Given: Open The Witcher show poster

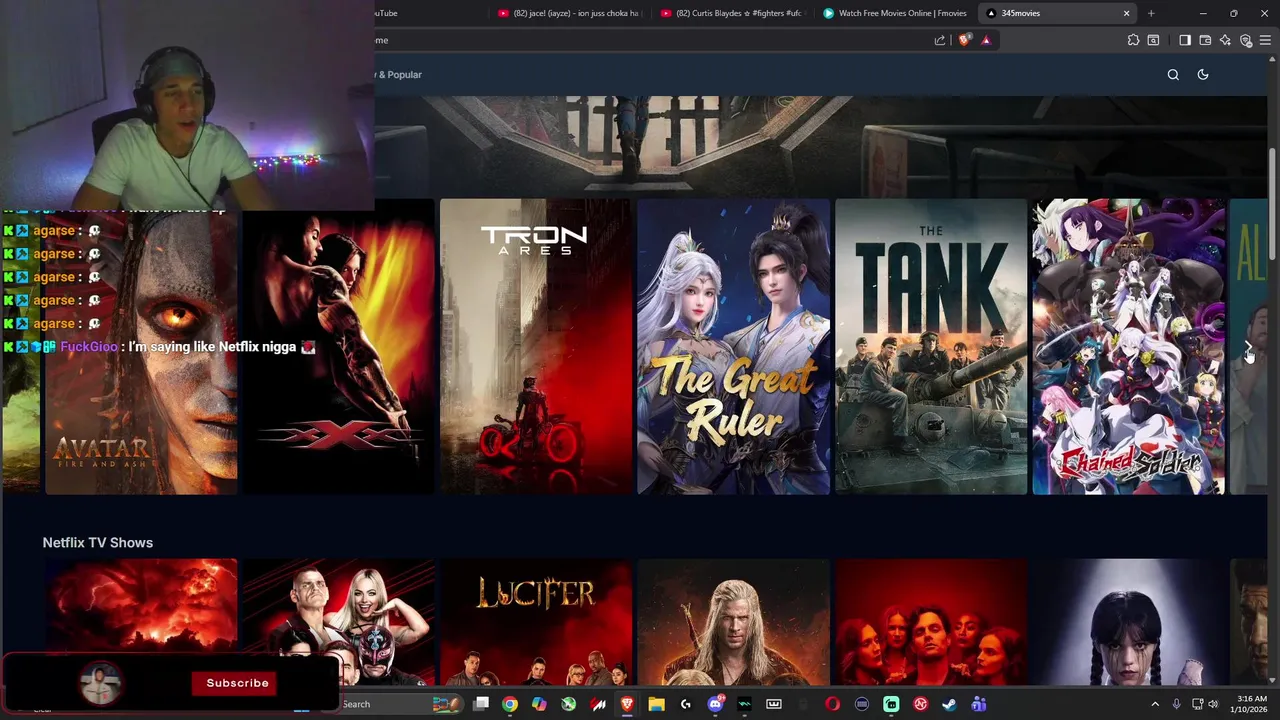Looking at the screenshot, I should pos(733,622).
